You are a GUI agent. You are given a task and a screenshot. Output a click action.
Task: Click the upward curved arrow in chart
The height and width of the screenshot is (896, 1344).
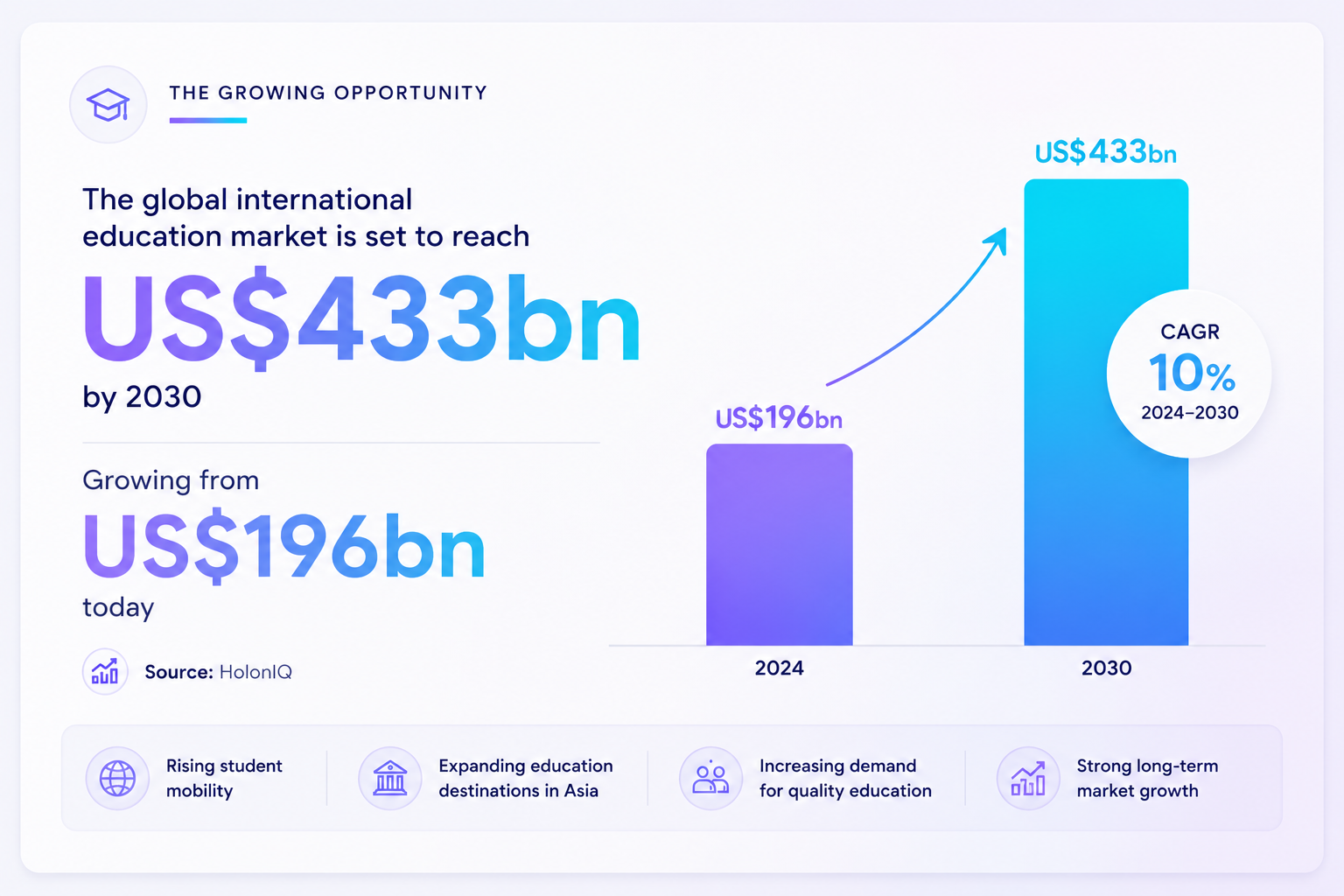[917, 306]
